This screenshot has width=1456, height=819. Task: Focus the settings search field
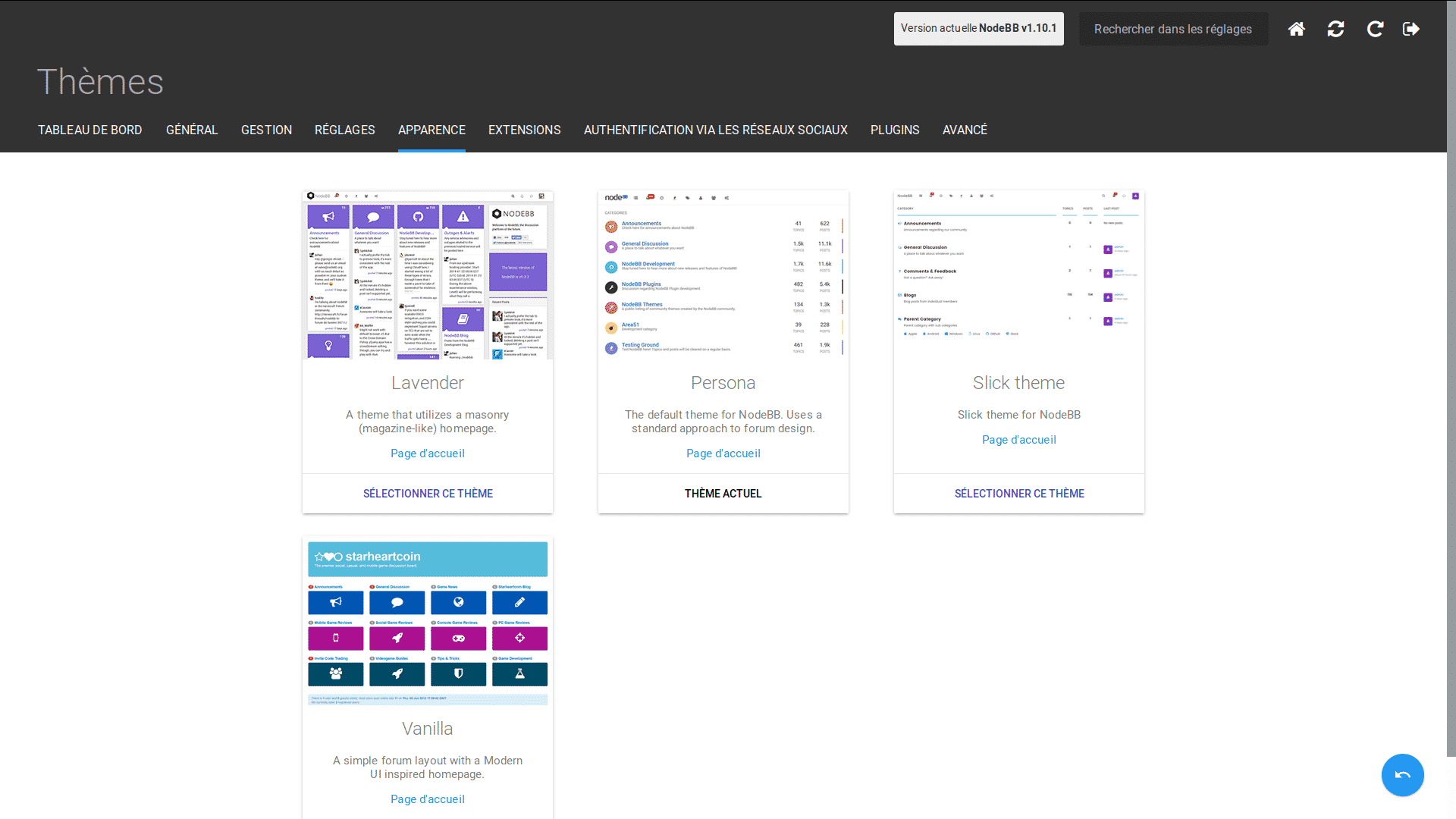(1173, 29)
